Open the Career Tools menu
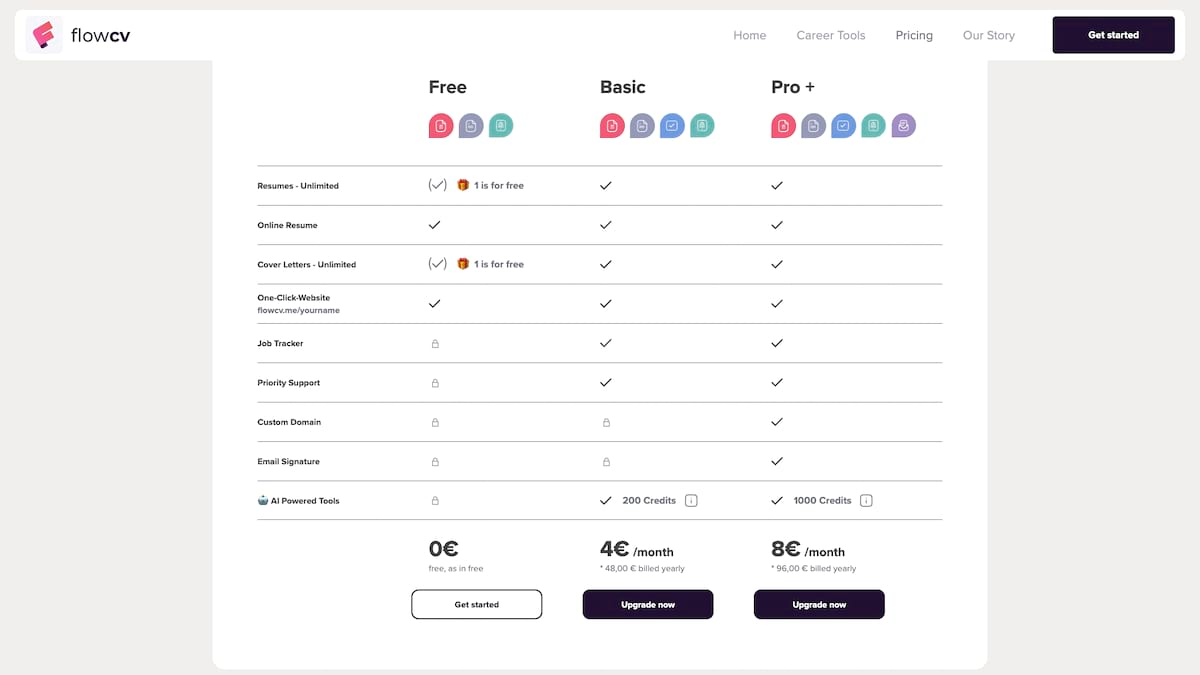Screen dimensions: 1200x675 tap(831, 35)
